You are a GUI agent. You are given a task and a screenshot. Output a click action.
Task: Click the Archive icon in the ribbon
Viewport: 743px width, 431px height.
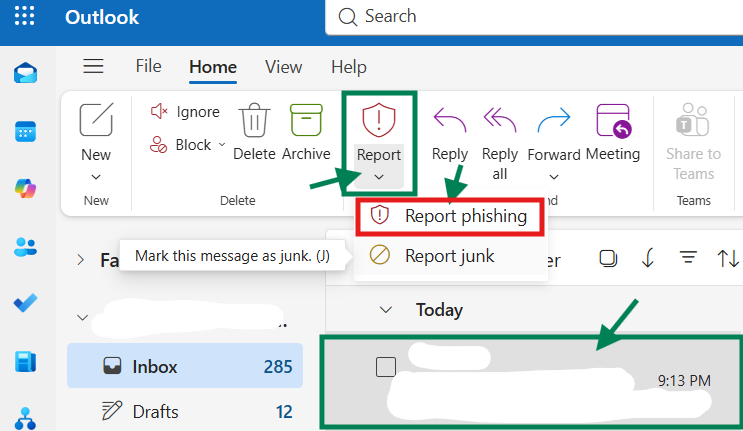(x=306, y=120)
